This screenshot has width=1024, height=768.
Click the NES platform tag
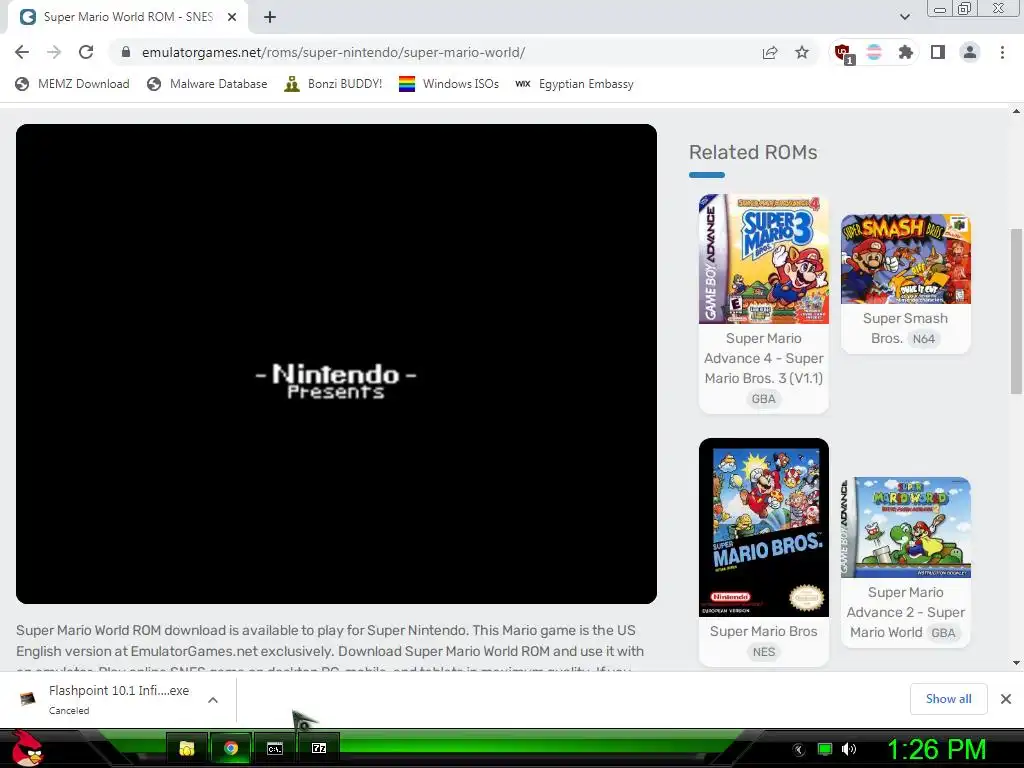(x=763, y=652)
